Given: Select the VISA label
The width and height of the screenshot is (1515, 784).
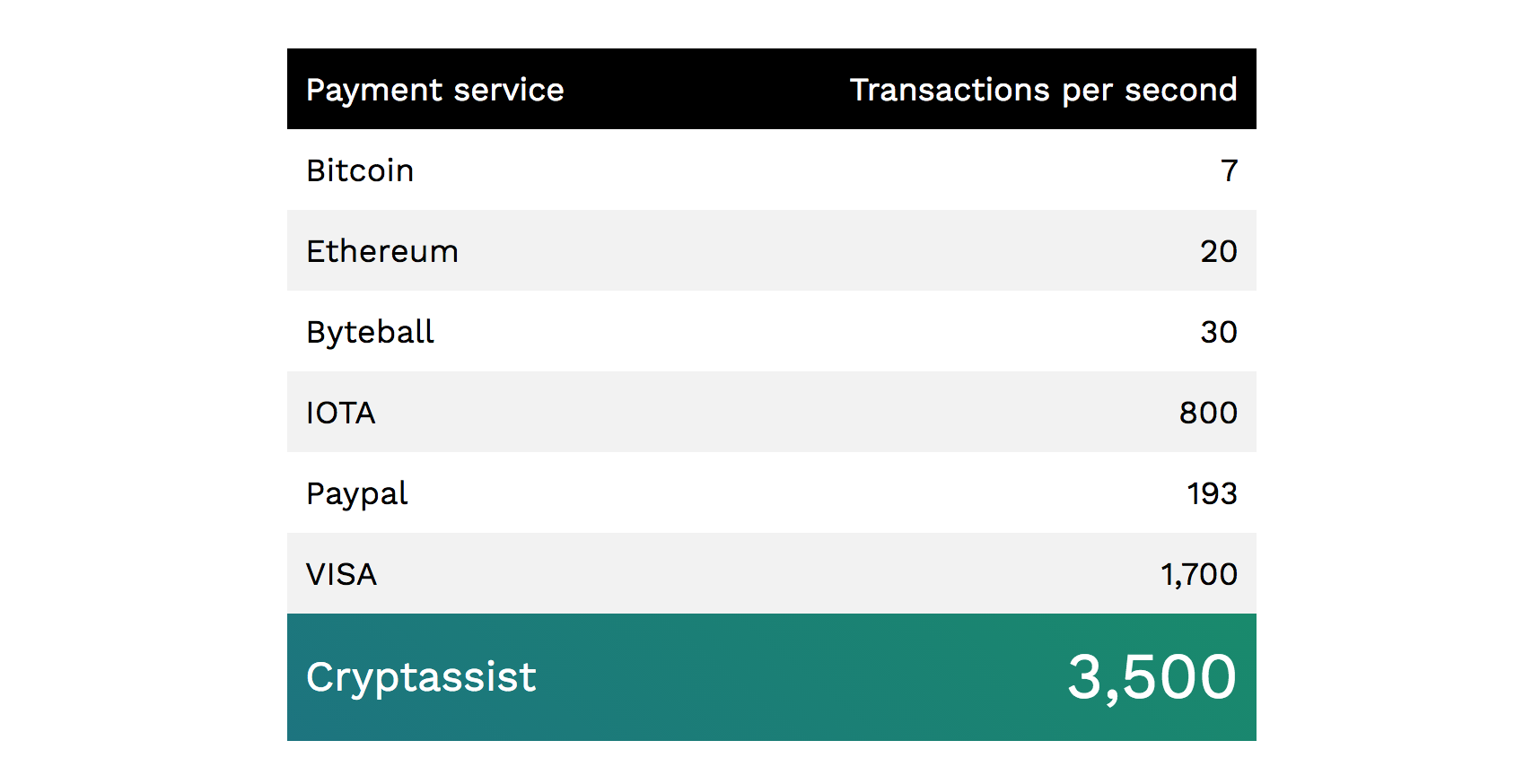Looking at the screenshot, I should [341, 574].
